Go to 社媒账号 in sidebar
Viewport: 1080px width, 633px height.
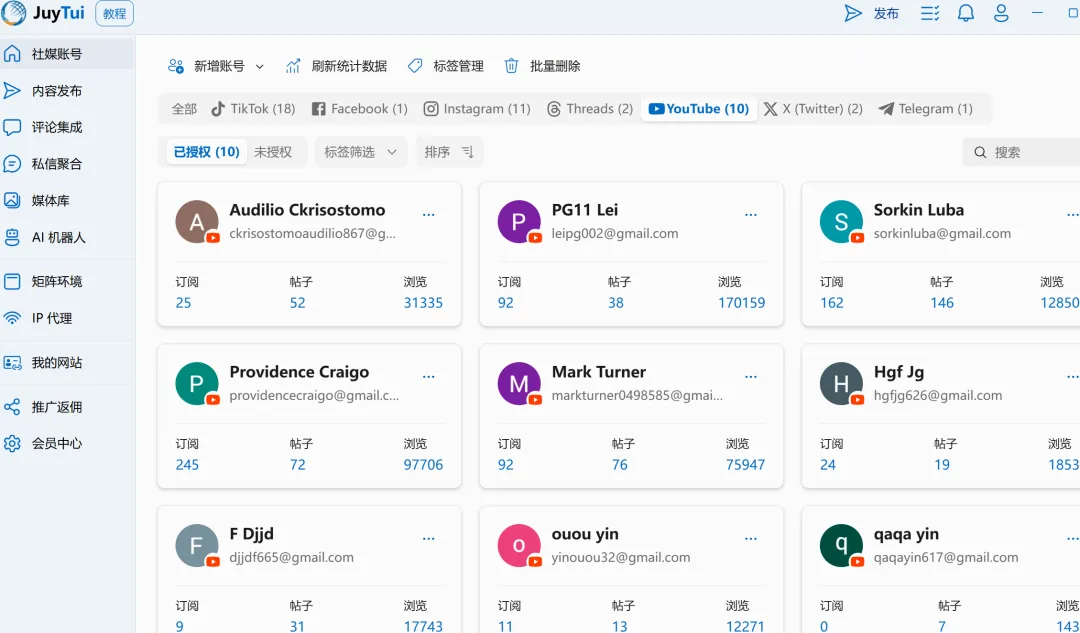click(x=67, y=54)
